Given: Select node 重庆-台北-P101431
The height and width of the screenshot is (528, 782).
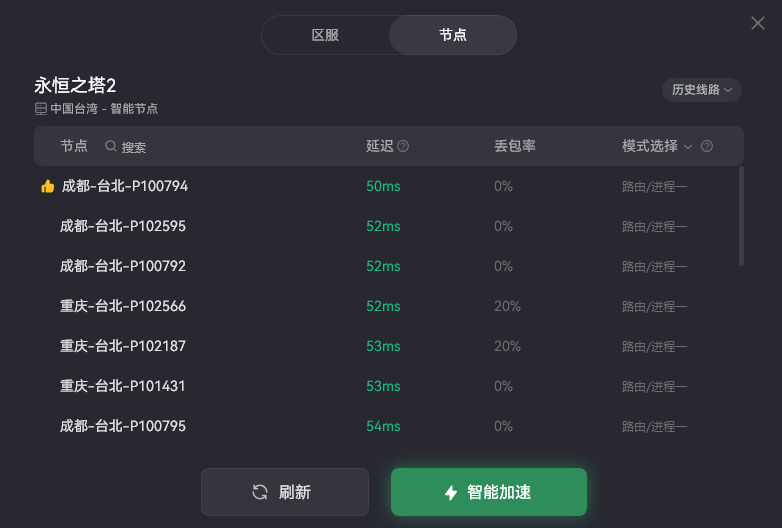Looking at the screenshot, I should pos(123,386).
